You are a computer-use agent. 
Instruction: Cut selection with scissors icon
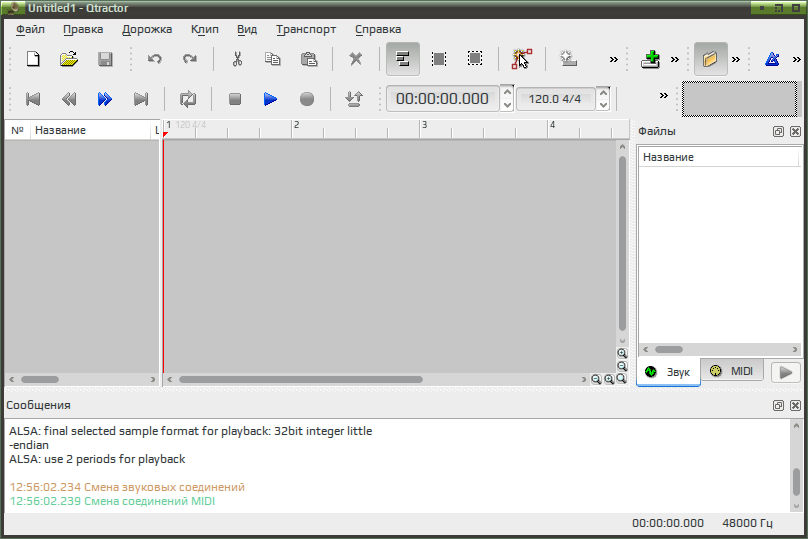tap(237, 59)
